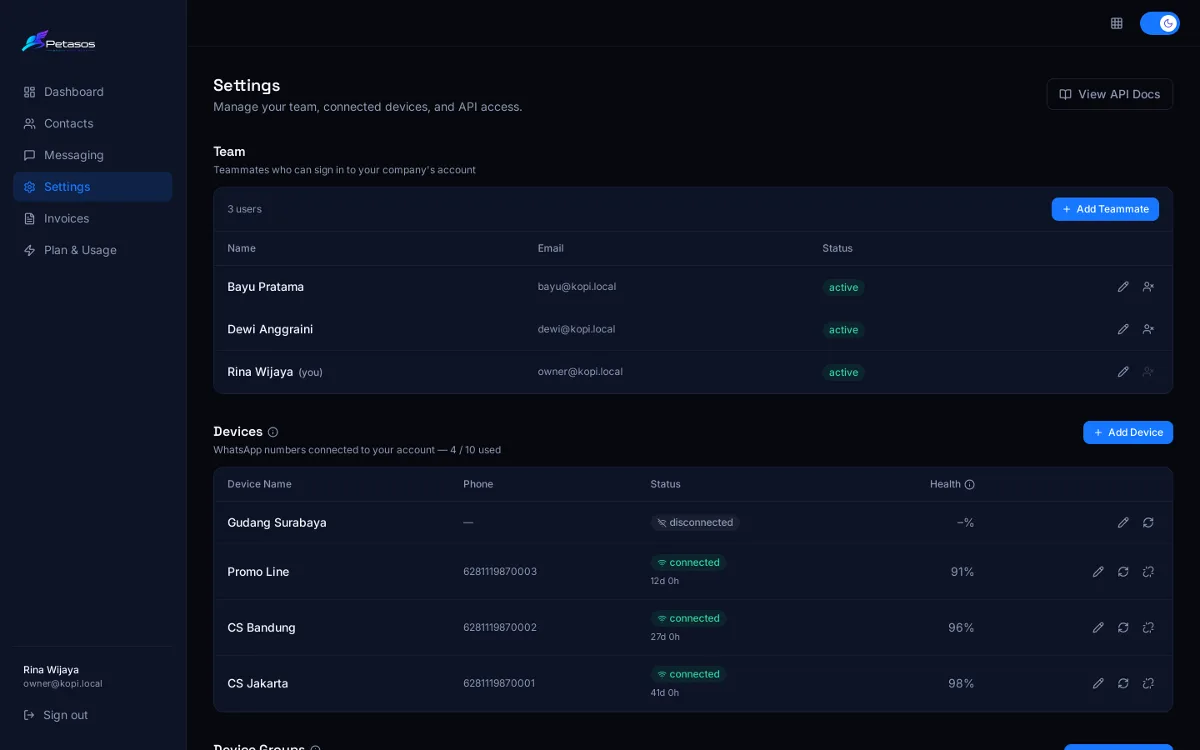The width and height of the screenshot is (1200, 750).
Task: Toggle the dark mode switch
Action: (x=1160, y=23)
